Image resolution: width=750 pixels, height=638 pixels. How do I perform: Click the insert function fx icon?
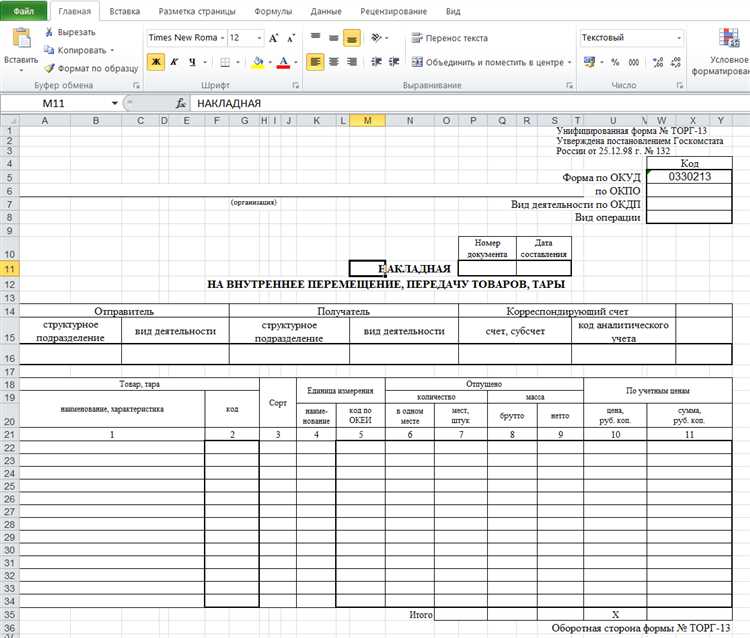[x=181, y=104]
